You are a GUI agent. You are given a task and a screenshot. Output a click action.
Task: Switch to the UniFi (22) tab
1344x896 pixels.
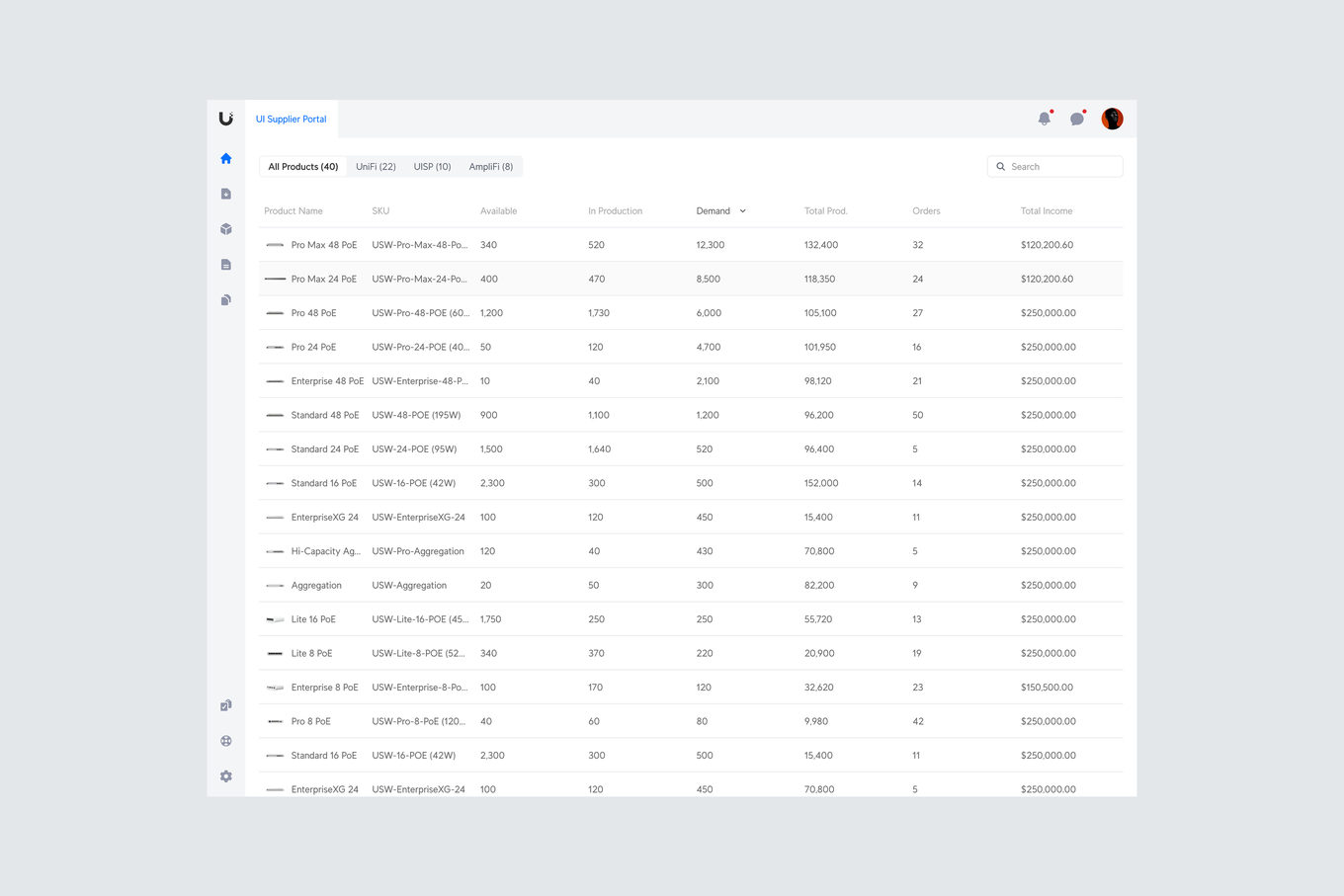click(x=376, y=167)
